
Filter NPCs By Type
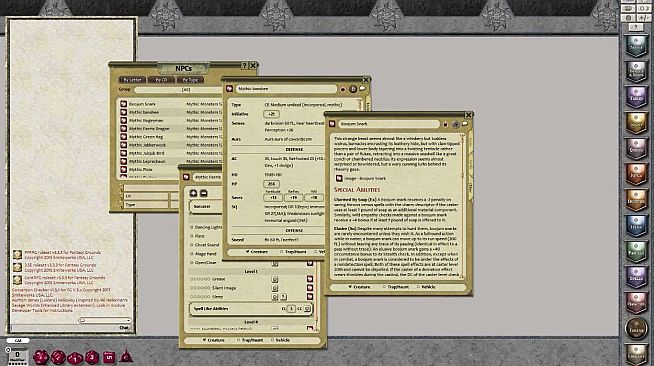[190, 80]
